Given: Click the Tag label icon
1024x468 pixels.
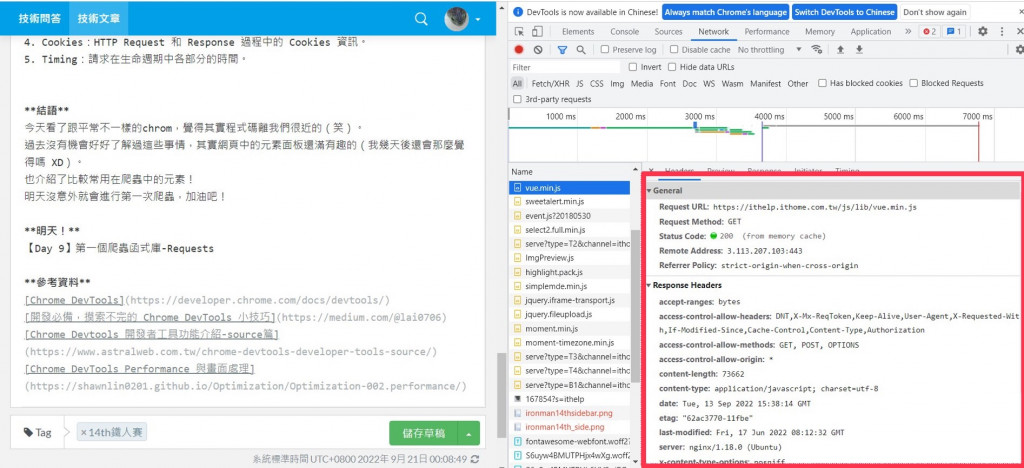Looking at the screenshot, I should point(28,432).
